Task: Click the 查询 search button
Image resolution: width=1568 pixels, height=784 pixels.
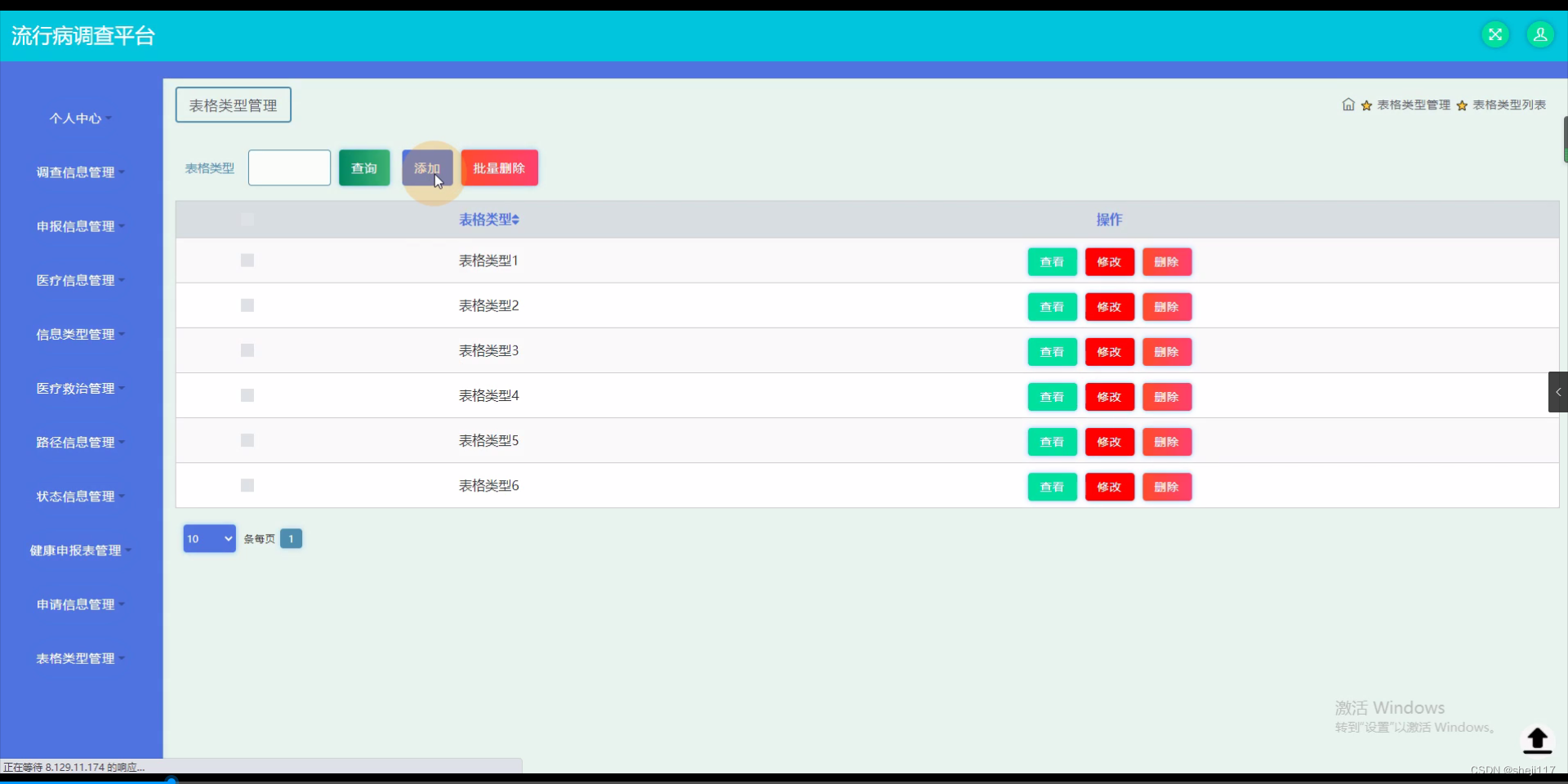Action: (x=364, y=168)
